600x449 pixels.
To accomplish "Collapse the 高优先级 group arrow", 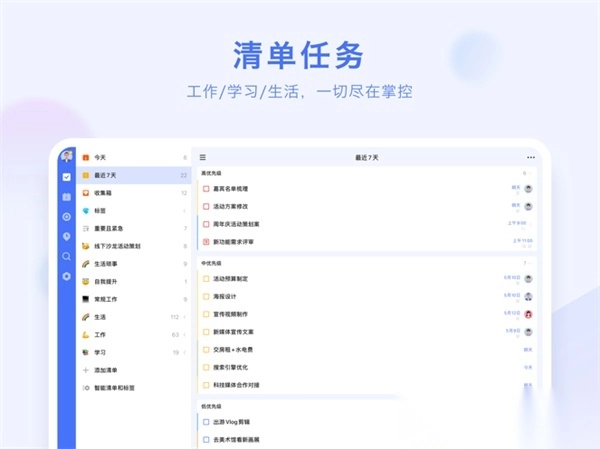I will point(530,173).
